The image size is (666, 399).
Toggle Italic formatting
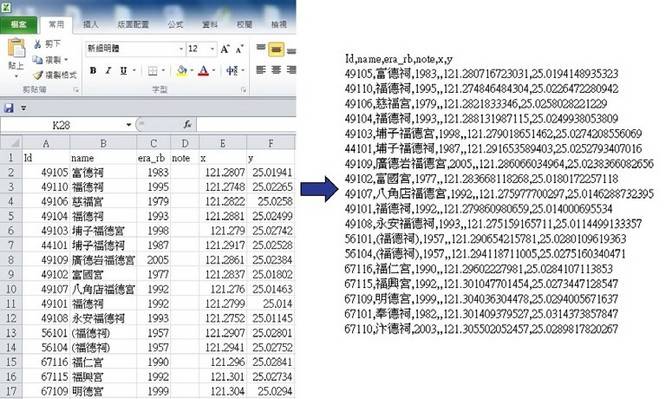[x=108, y=71]
